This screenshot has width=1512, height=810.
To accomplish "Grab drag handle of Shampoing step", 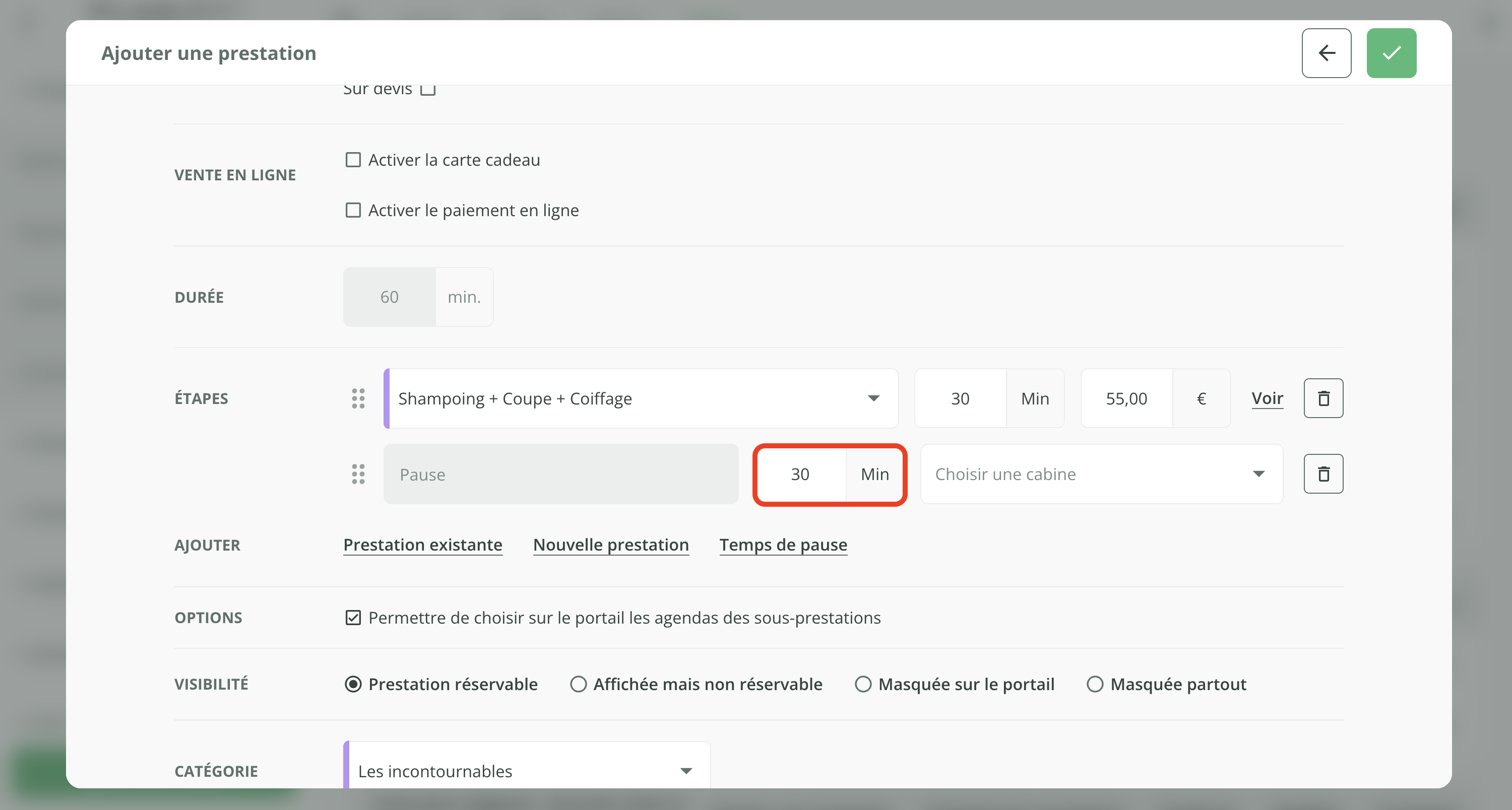I will coord(358,398).
